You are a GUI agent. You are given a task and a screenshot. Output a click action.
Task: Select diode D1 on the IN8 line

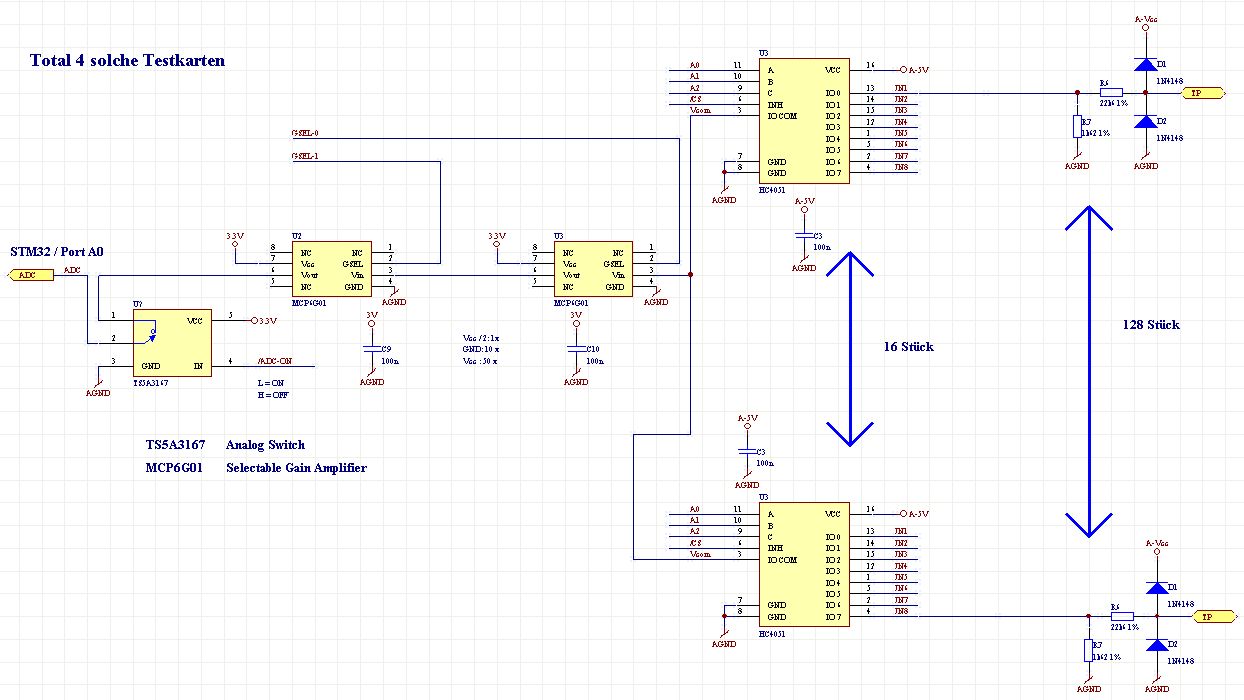click(x=1156, y=588)
